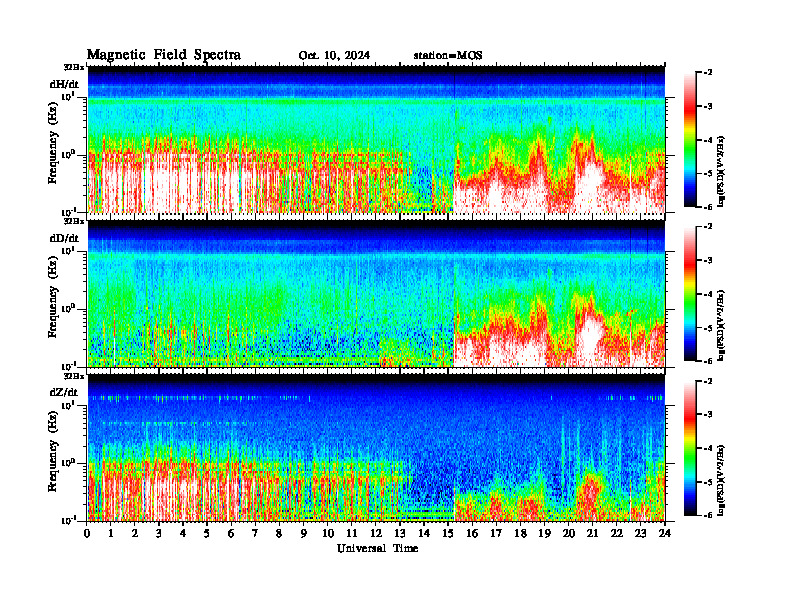The width and height of the screenshot is (792, 612).
Task: Click hour tick "24" on time axis
Action: coord(665,534)
